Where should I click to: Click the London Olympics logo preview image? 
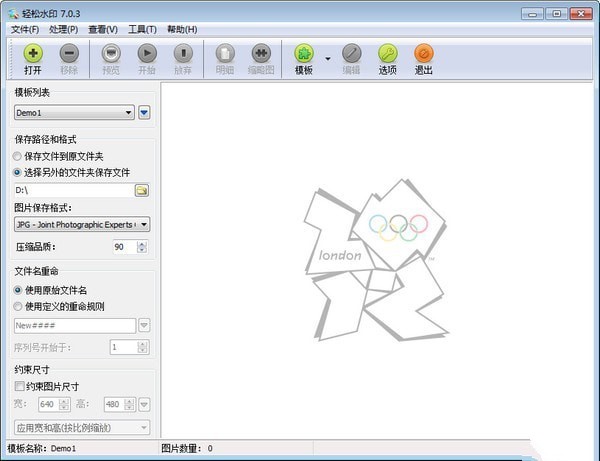(376, 260)
